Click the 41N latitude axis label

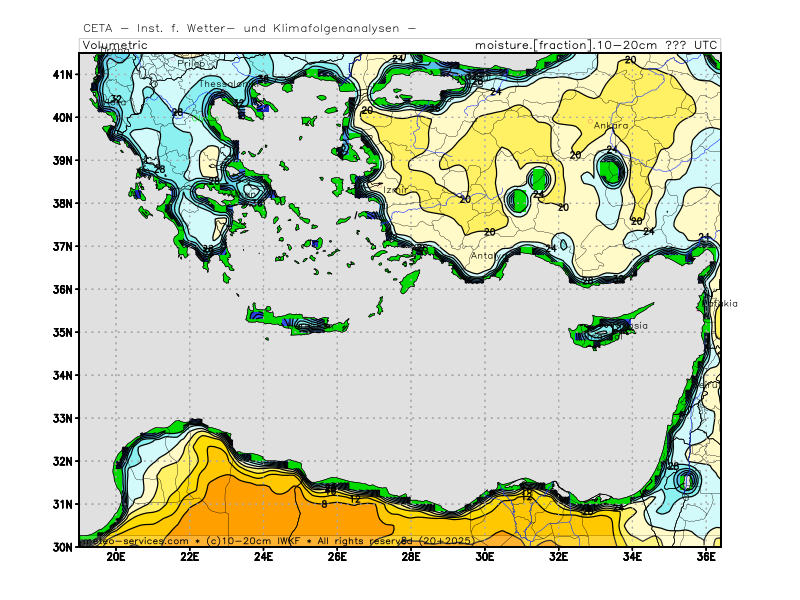[62, 74]
